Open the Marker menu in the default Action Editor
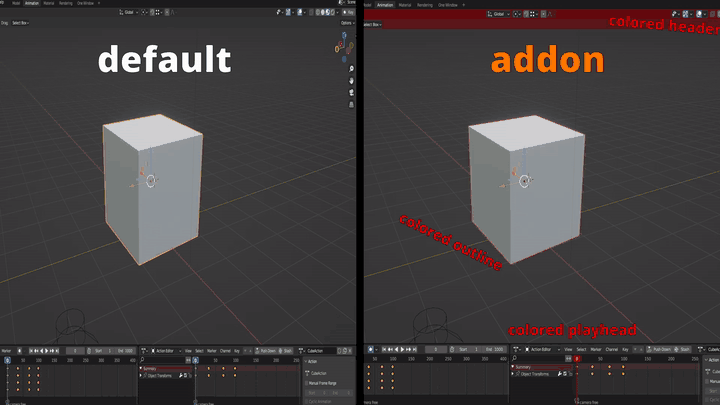This screenshot has width=720, height=405. (213, 350)
